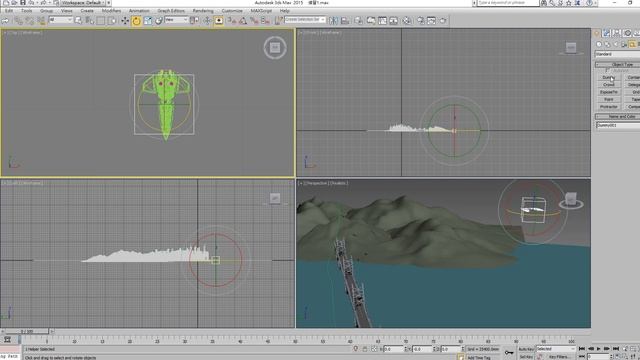Screen dimensions: 640x360
Task: Step to the next frame
Action: [607, 349]
